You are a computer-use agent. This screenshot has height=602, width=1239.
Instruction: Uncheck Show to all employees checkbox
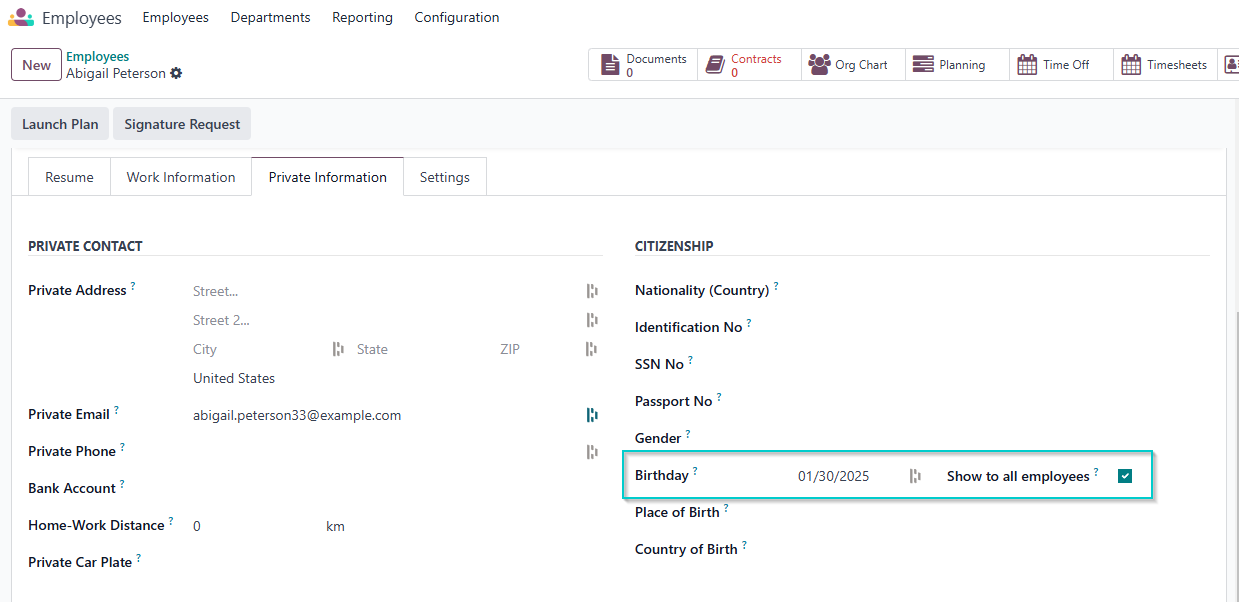click(1125, 476)
